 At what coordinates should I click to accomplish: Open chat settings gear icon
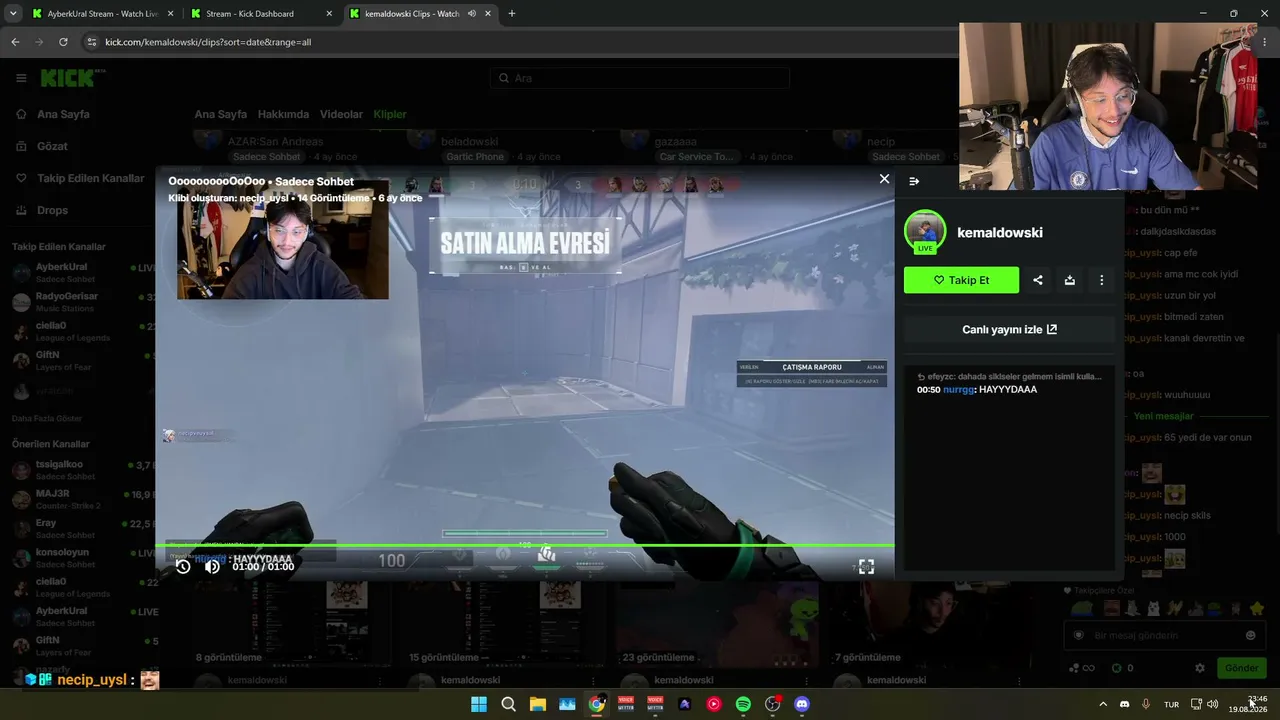(1200, 668)
